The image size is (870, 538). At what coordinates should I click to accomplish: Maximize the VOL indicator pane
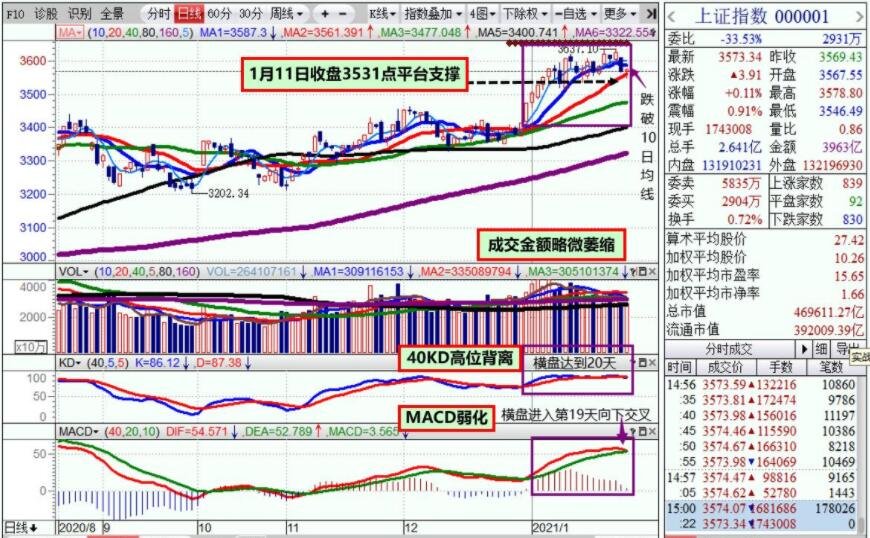[643, 272]
